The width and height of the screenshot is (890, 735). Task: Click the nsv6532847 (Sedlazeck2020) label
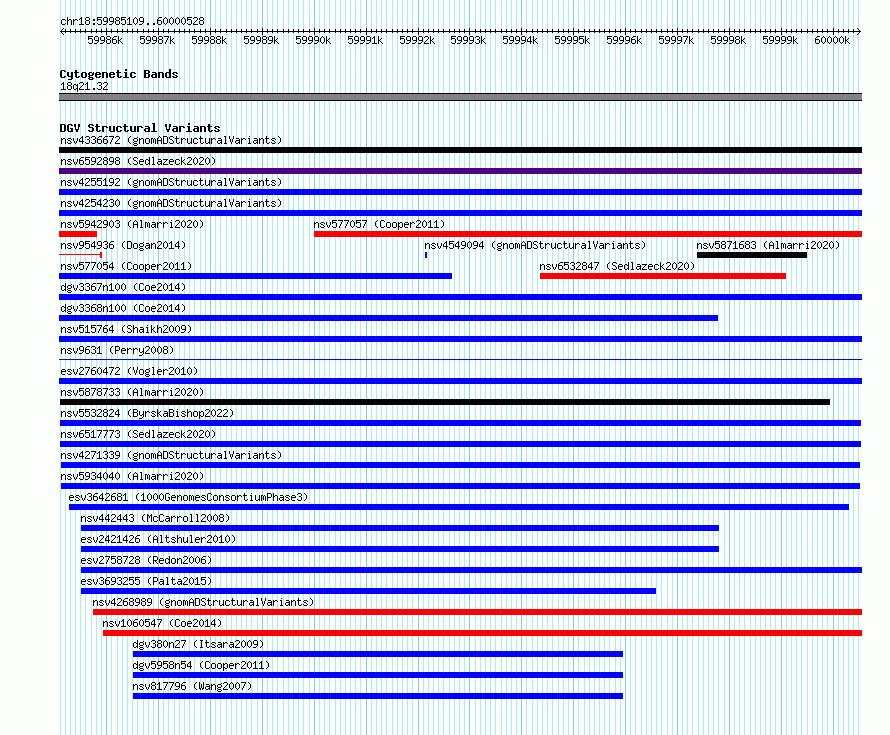[x=617, y=266]
